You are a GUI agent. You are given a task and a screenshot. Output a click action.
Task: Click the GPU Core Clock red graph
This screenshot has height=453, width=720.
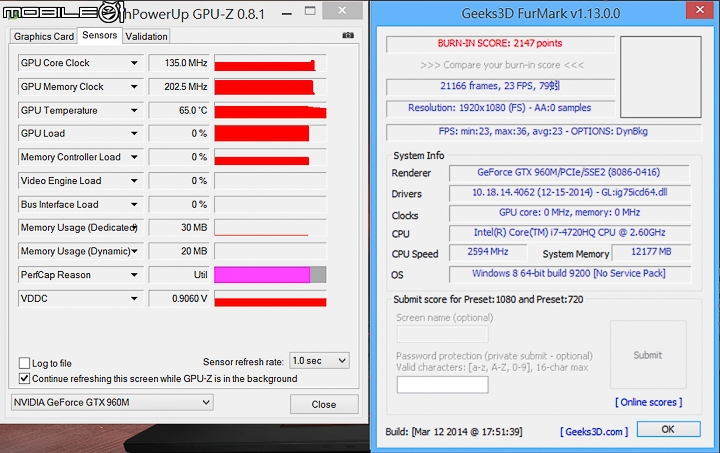click(270, 63)
